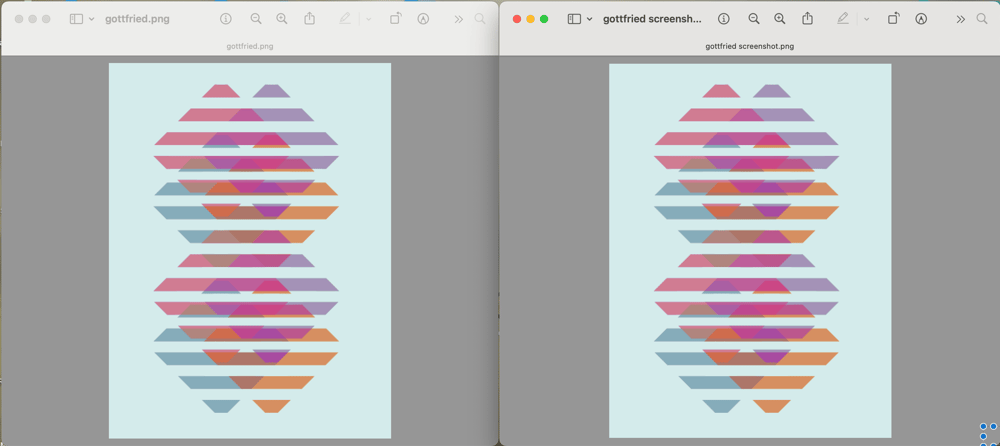Close the gottfried screenshot window
Viewport: 1000px width, 446px height.
point(517,19)
